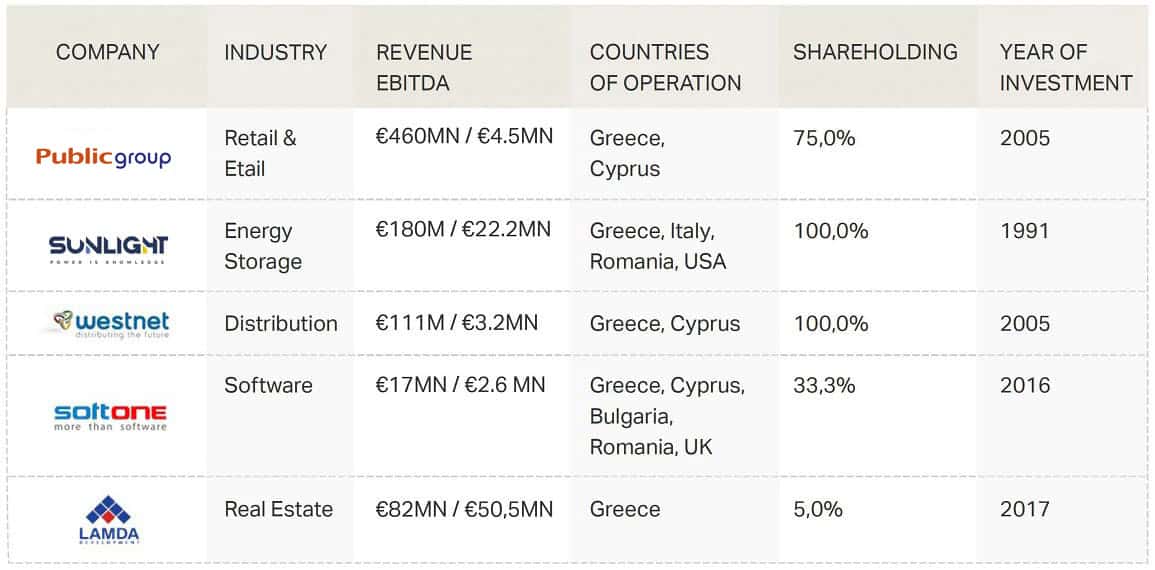Click the Sunlight company logo

pos(108,249)
